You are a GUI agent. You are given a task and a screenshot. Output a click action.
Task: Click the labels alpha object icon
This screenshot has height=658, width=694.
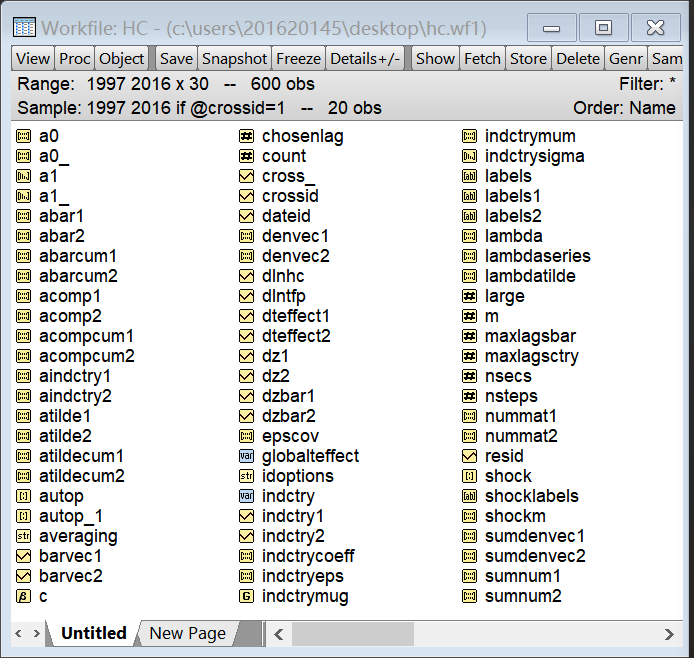(x=470, y=176)
